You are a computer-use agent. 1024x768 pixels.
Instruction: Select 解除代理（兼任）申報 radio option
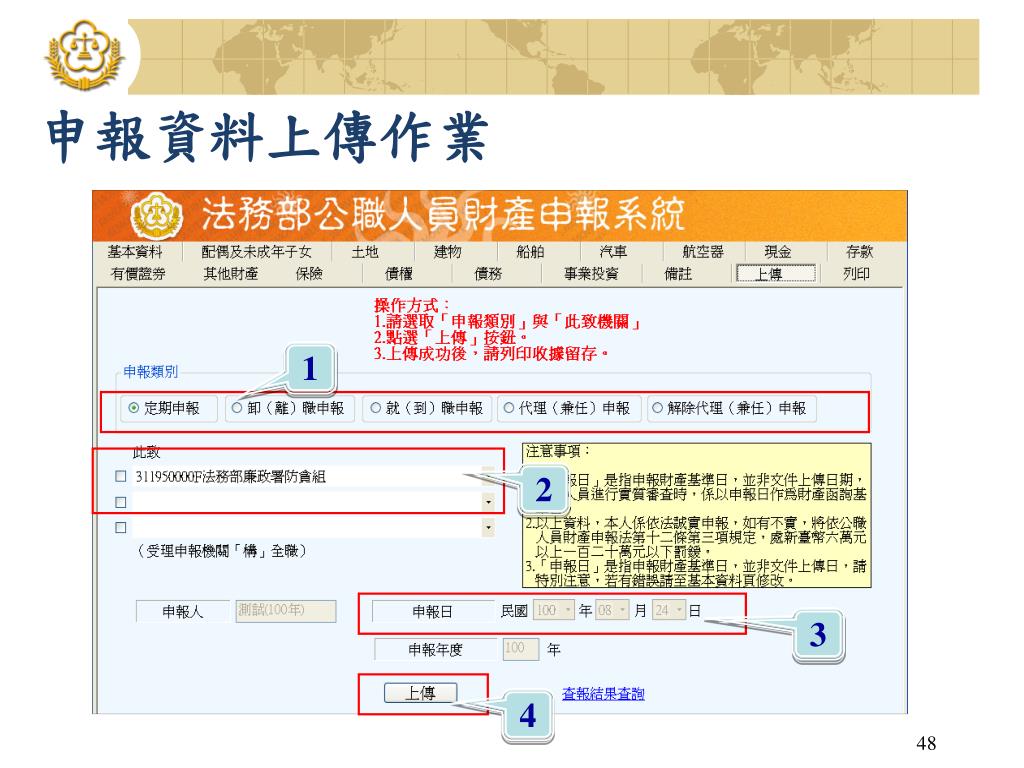(x=657, y=408)
